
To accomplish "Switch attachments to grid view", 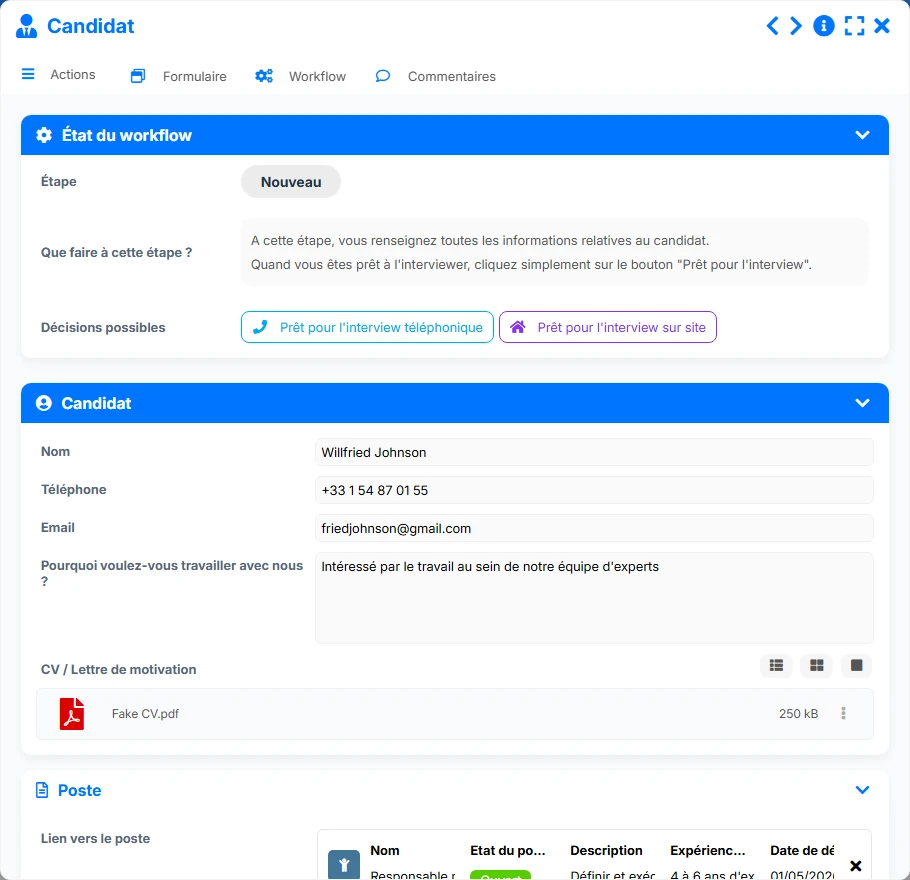I will 817,665.
